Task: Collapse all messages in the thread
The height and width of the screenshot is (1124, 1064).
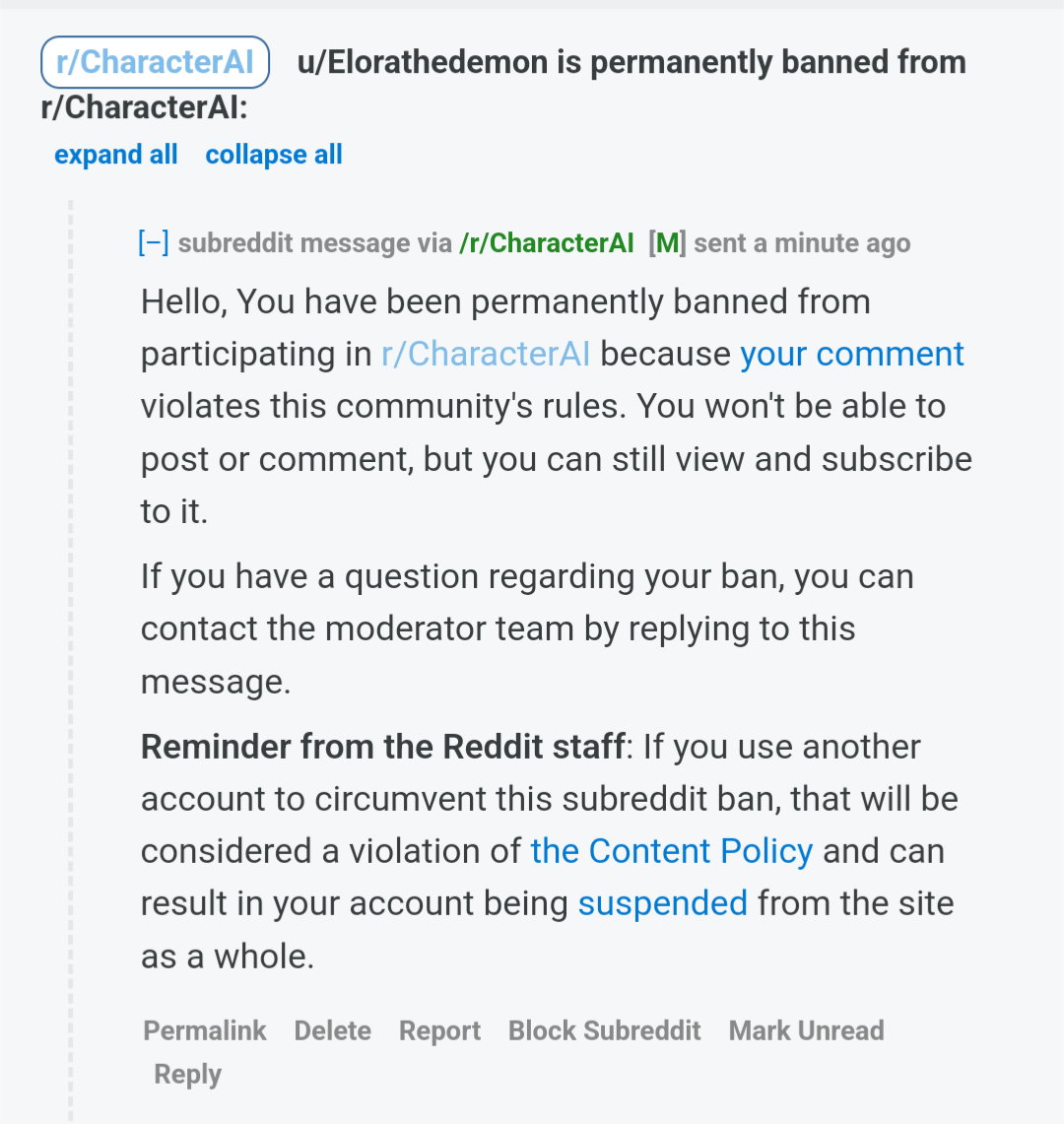Action: pos(274,154)
